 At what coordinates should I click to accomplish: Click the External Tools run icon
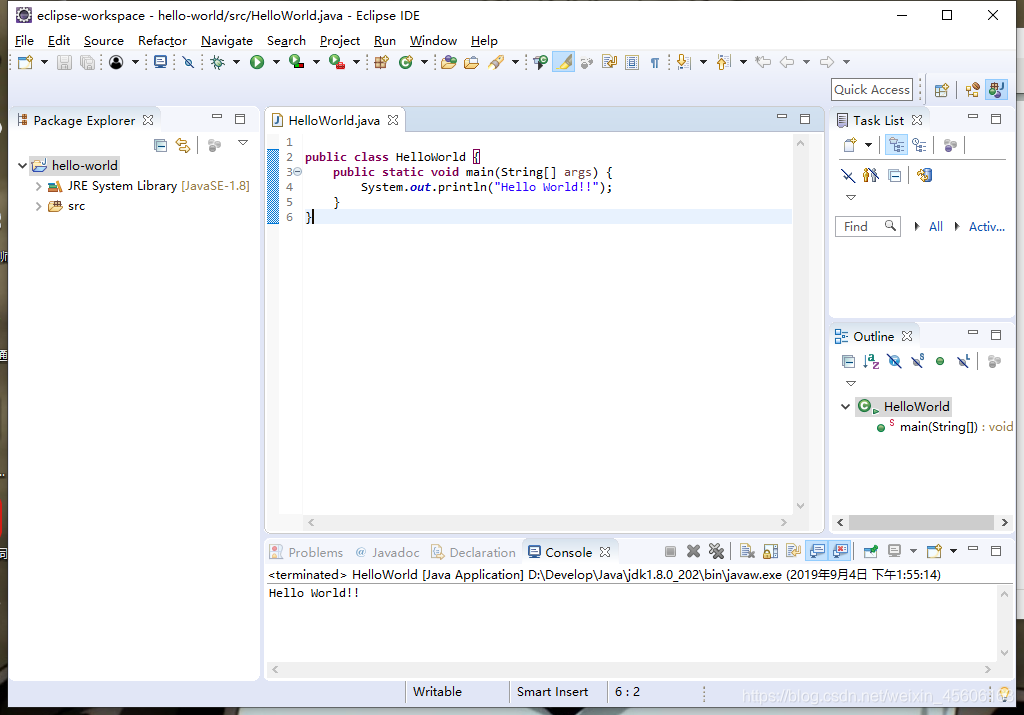point(337,62)
